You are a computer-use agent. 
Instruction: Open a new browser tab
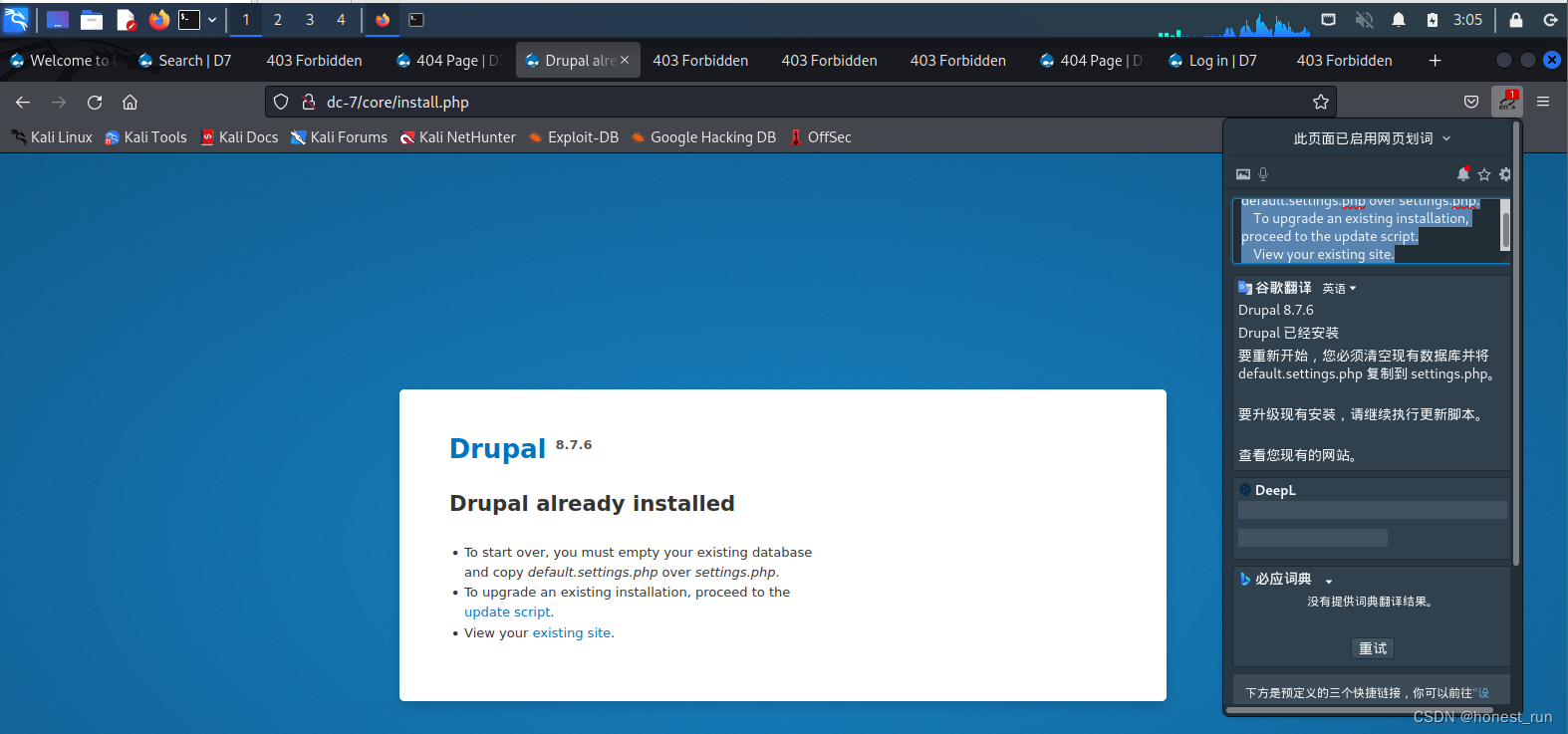(x=1435, y=61)
